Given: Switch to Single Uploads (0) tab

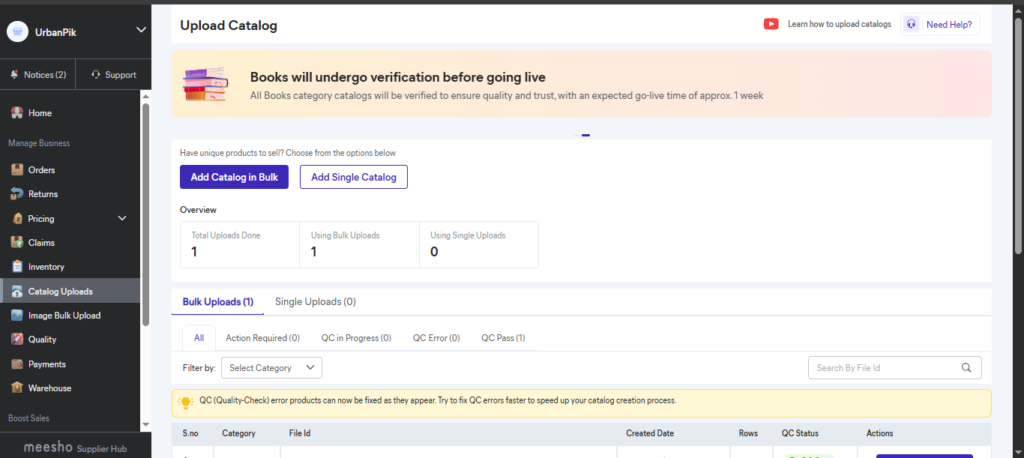Looking at the screenshot, I should pos(315,302).
